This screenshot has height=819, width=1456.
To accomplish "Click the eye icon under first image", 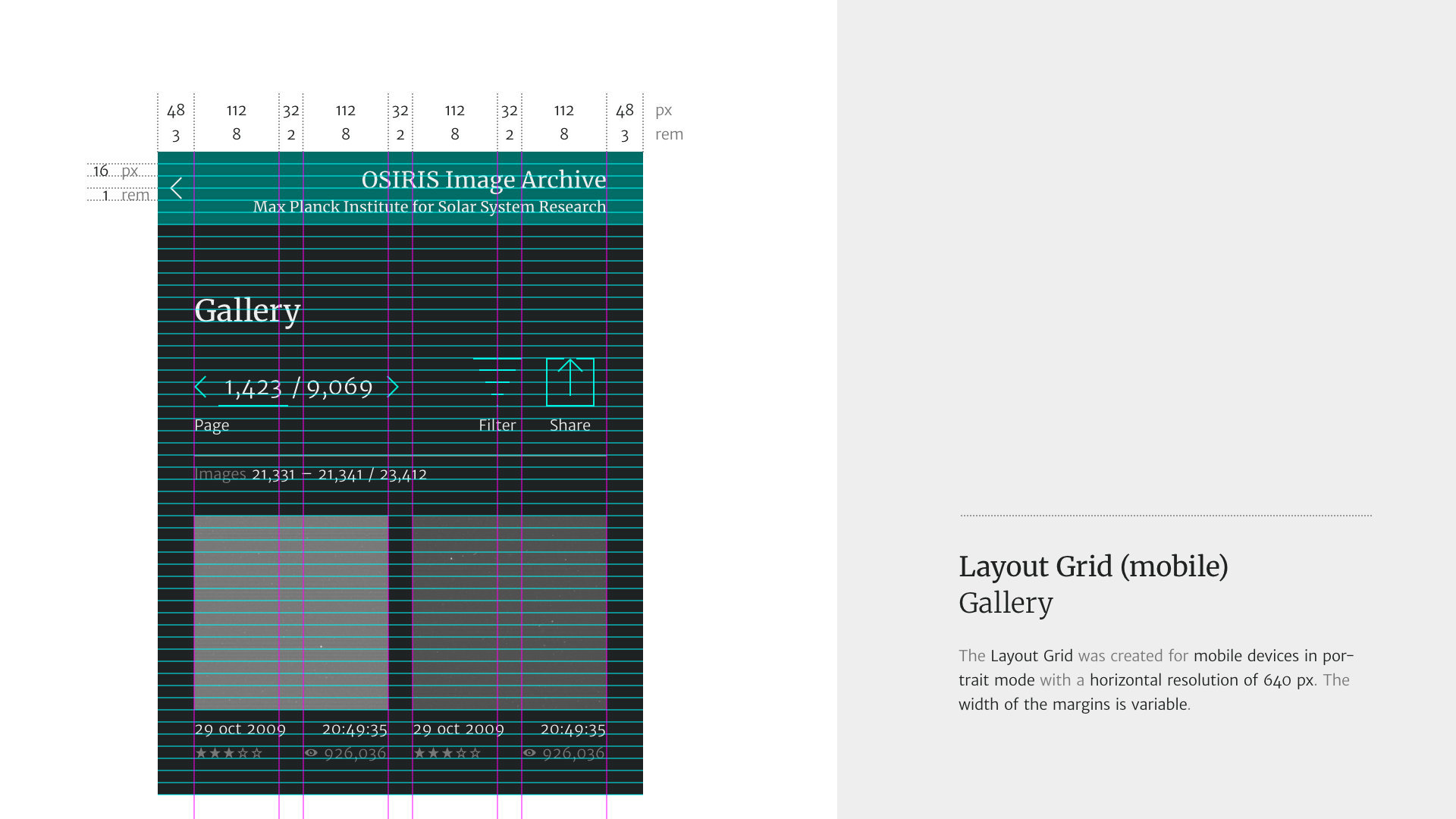I will [x=311, y=753].
